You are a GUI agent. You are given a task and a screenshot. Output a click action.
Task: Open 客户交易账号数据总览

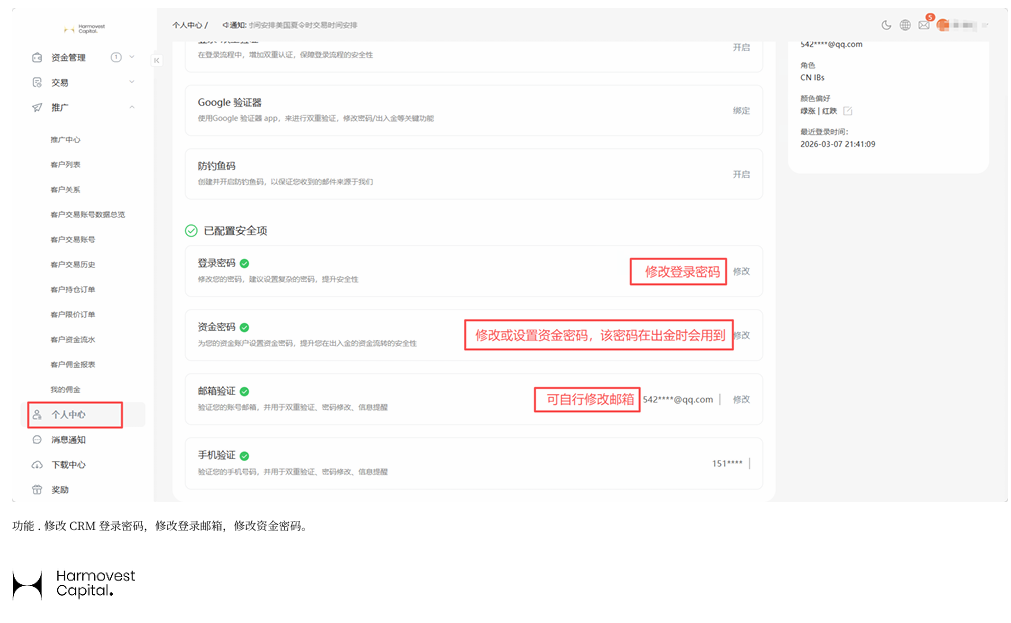[88, 215]
